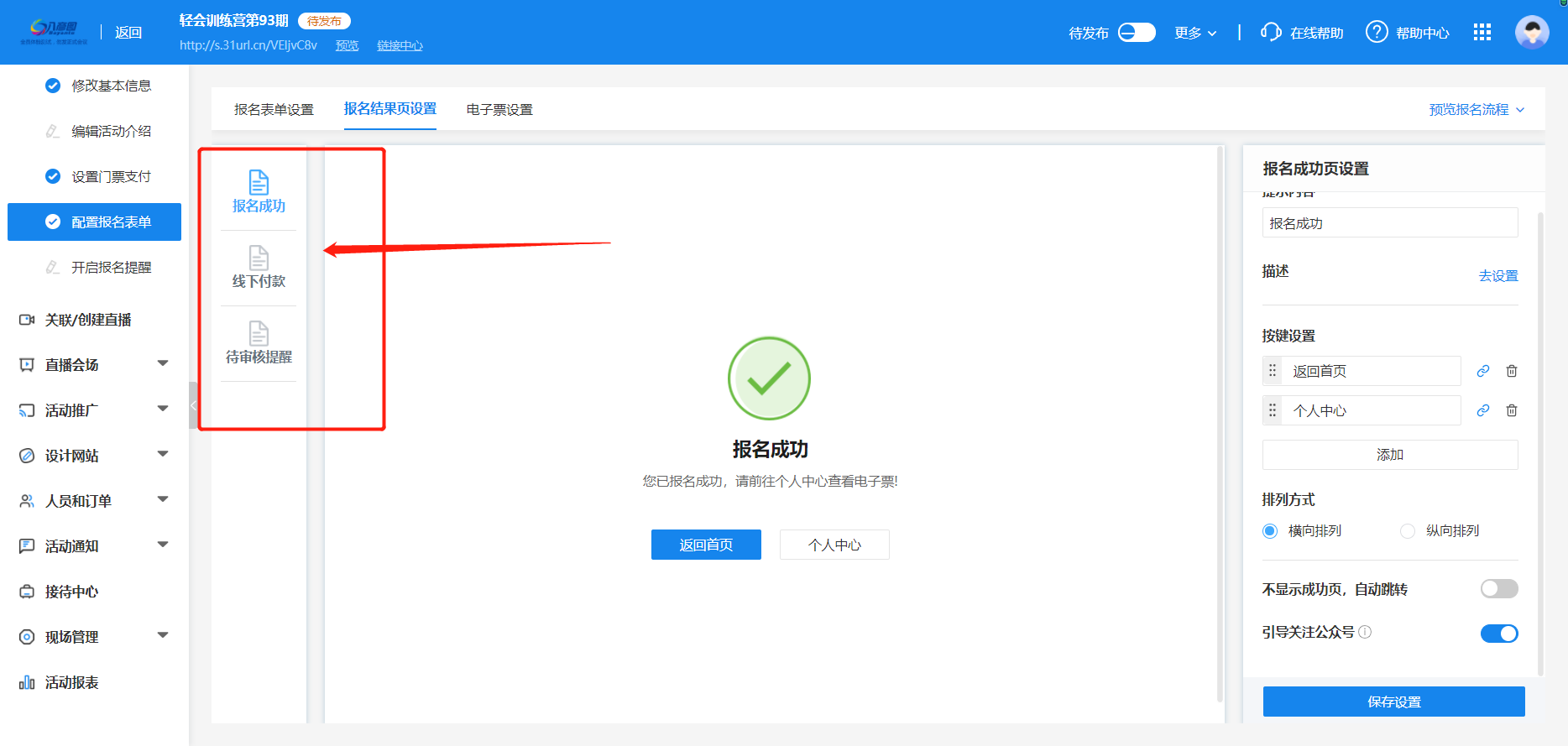This screenshot has height=746, width=1568.
Task: Grab drag handle of 个人中心 row
Action: pyautogui.click(x=1273, y=410)
